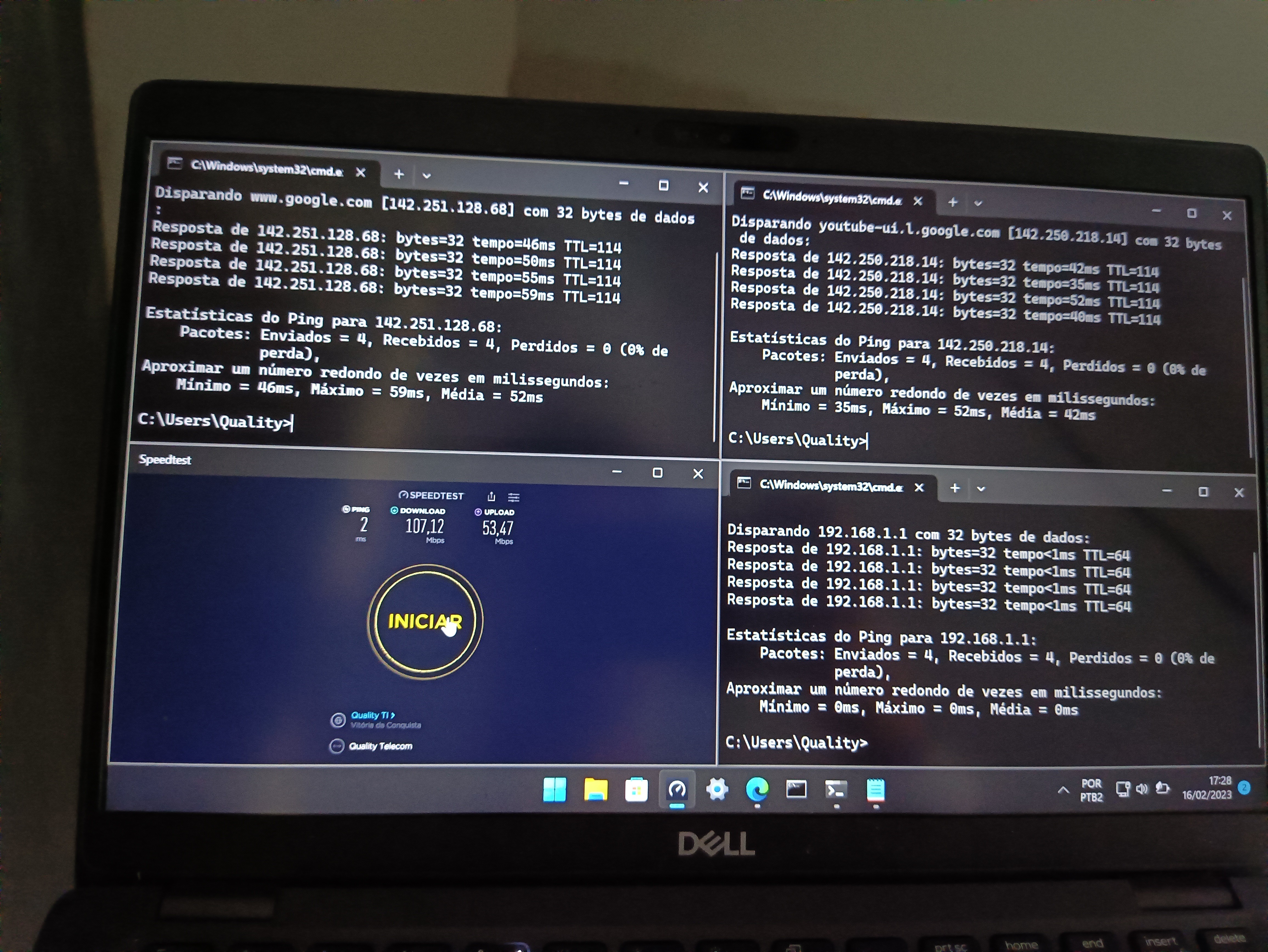Open tab dropdown in youtube ping terminal
Viewport: 1268px width, 952px height.
(x=978, y=203)
